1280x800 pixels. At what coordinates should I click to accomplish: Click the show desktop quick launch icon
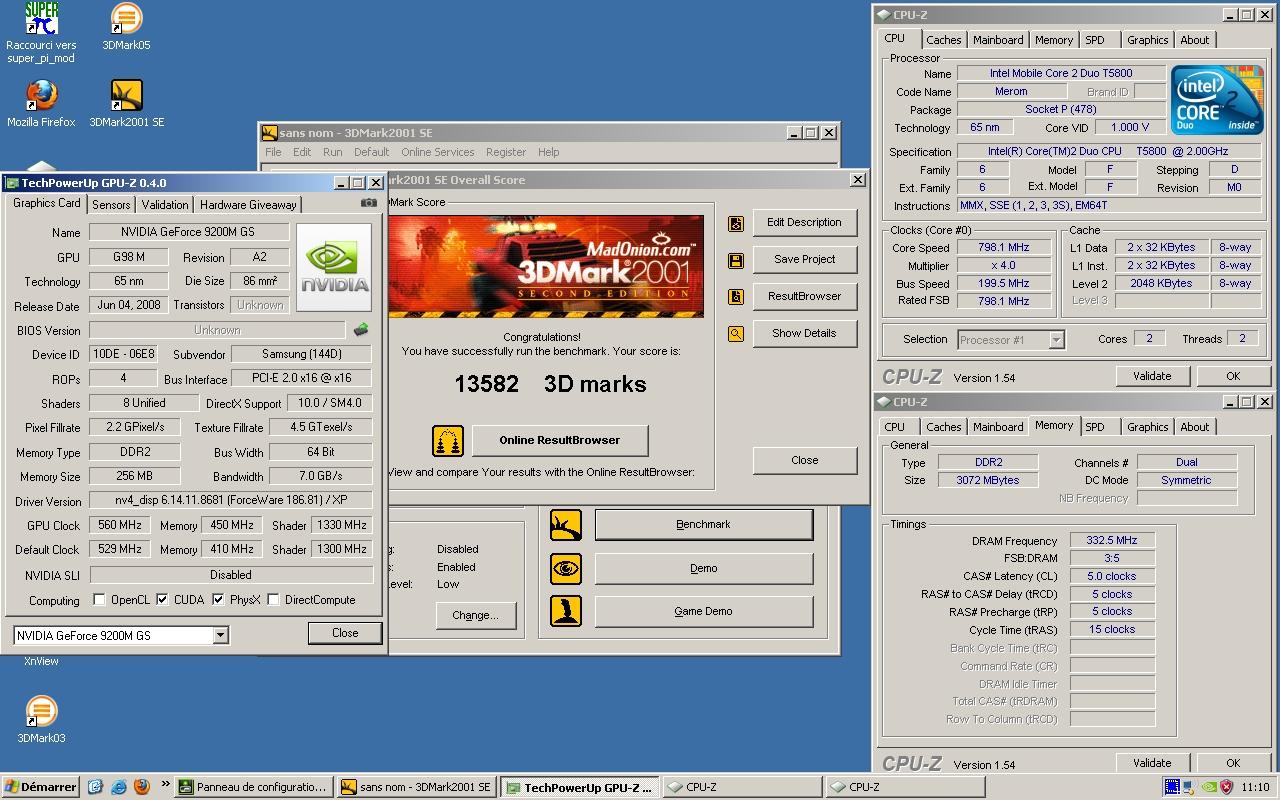[96, 787]
